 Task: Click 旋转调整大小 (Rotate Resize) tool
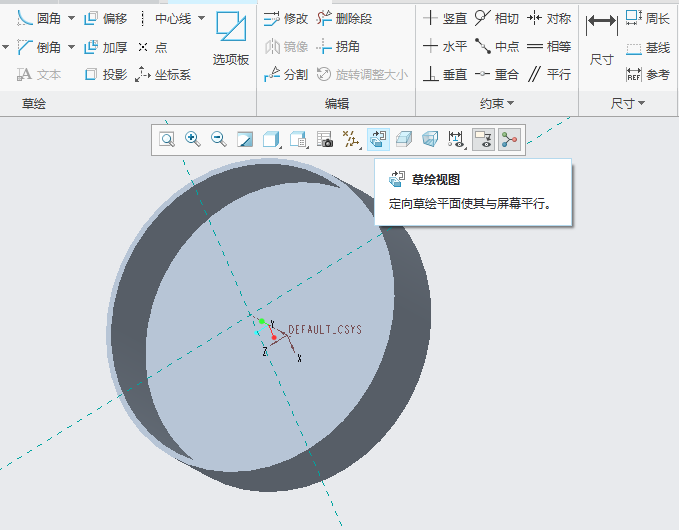pyautogui.click(x=362, y=74)
